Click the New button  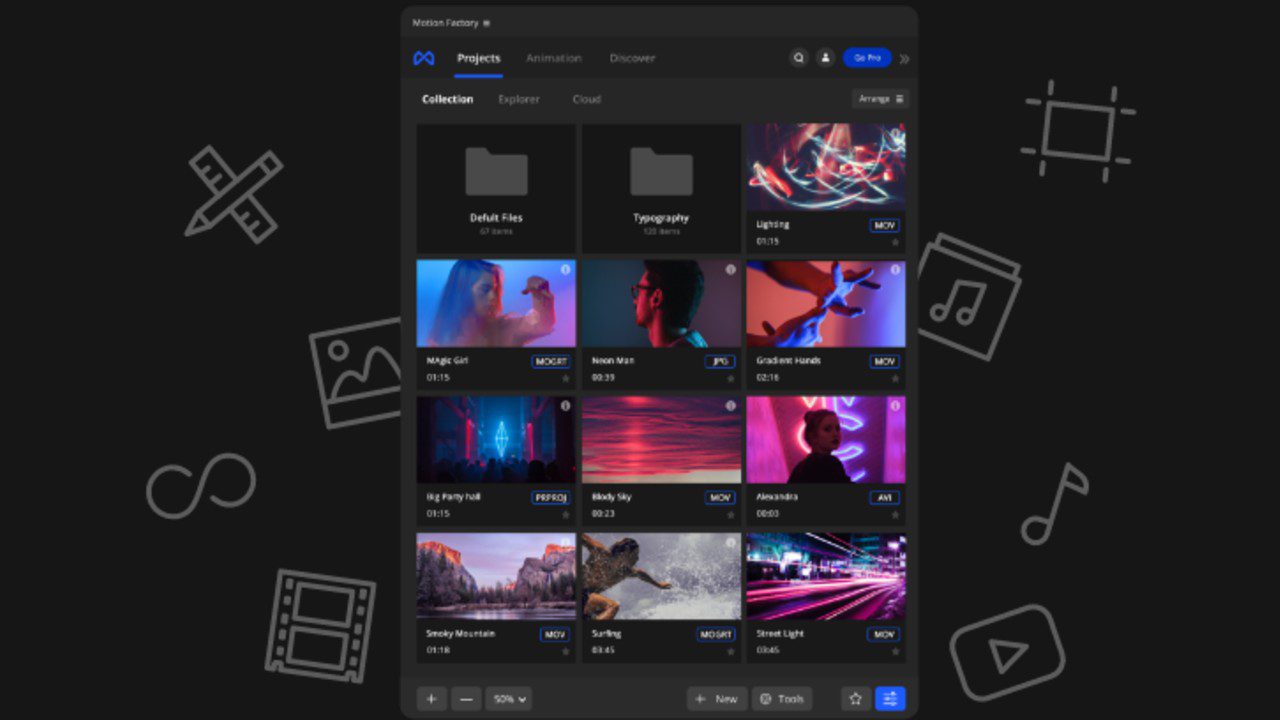(x=716, y=699)
